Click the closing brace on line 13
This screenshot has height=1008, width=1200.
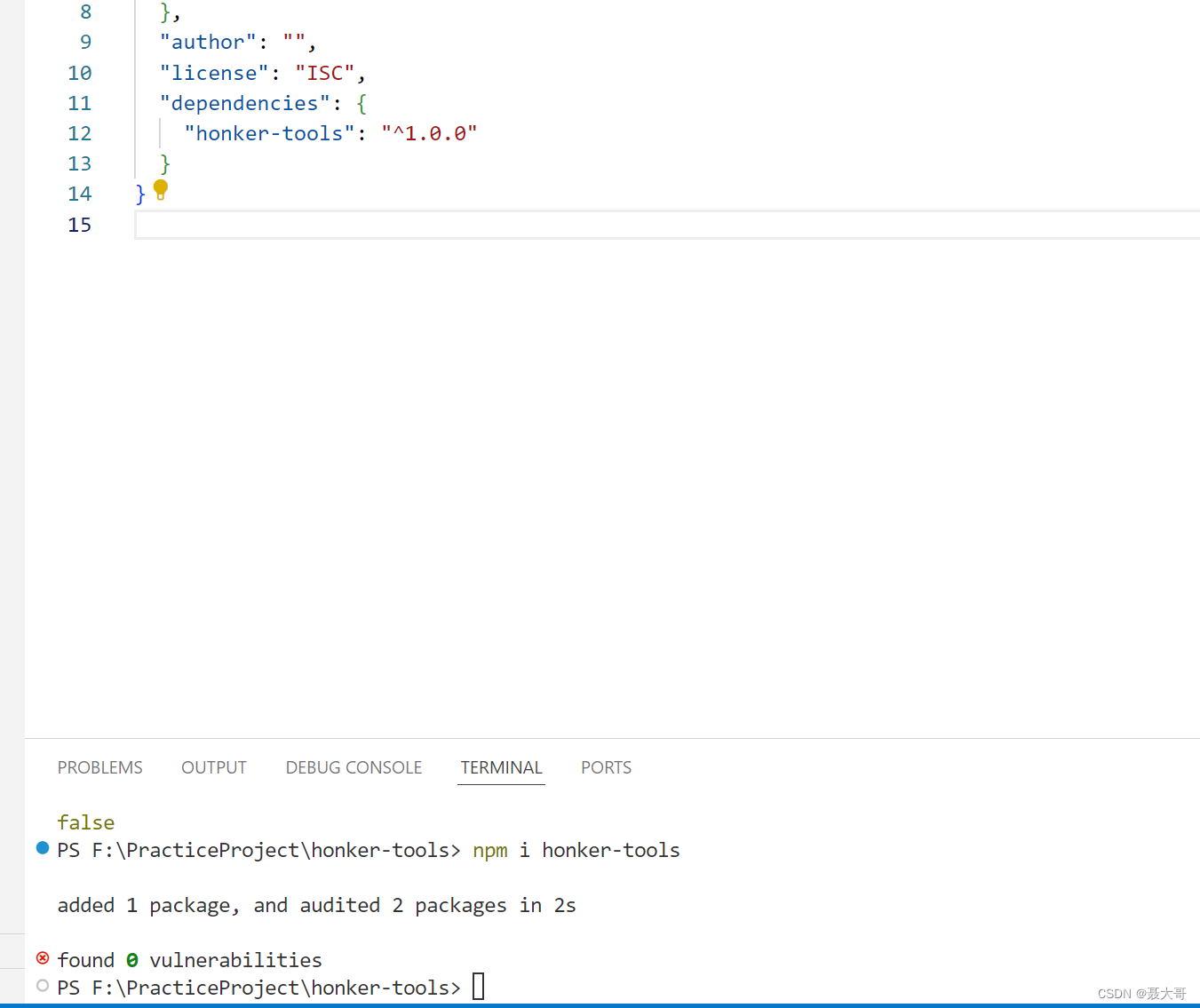pyautogui.click(x=165, y=164)
